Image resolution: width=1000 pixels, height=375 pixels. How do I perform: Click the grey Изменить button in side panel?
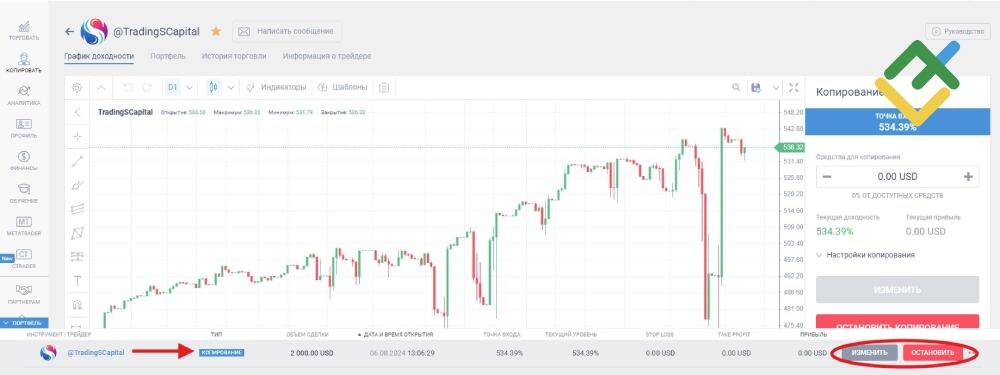pos(897,290)
